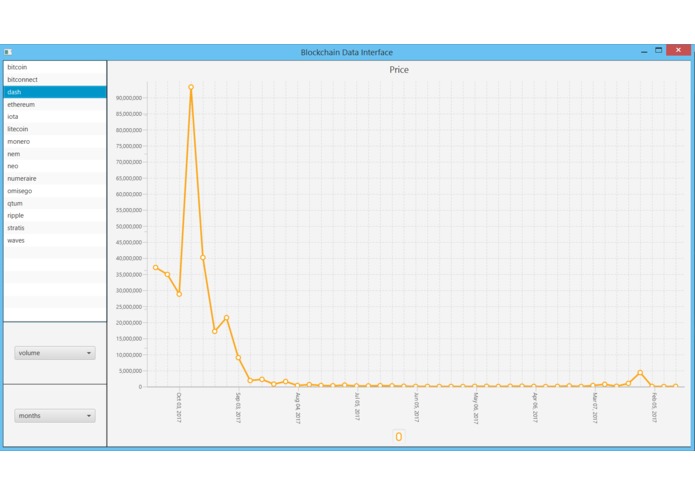
Task: Select bitconnect in the currency list
Action: [x=55, y=79]
